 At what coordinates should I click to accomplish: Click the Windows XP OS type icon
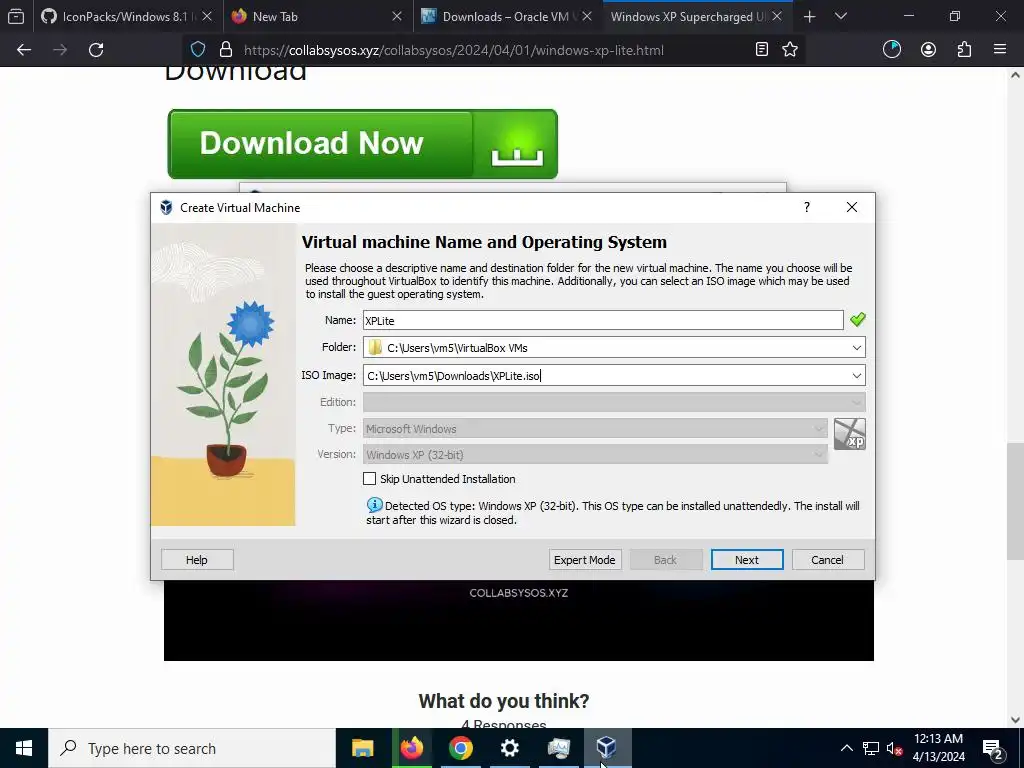coord(850,434)
